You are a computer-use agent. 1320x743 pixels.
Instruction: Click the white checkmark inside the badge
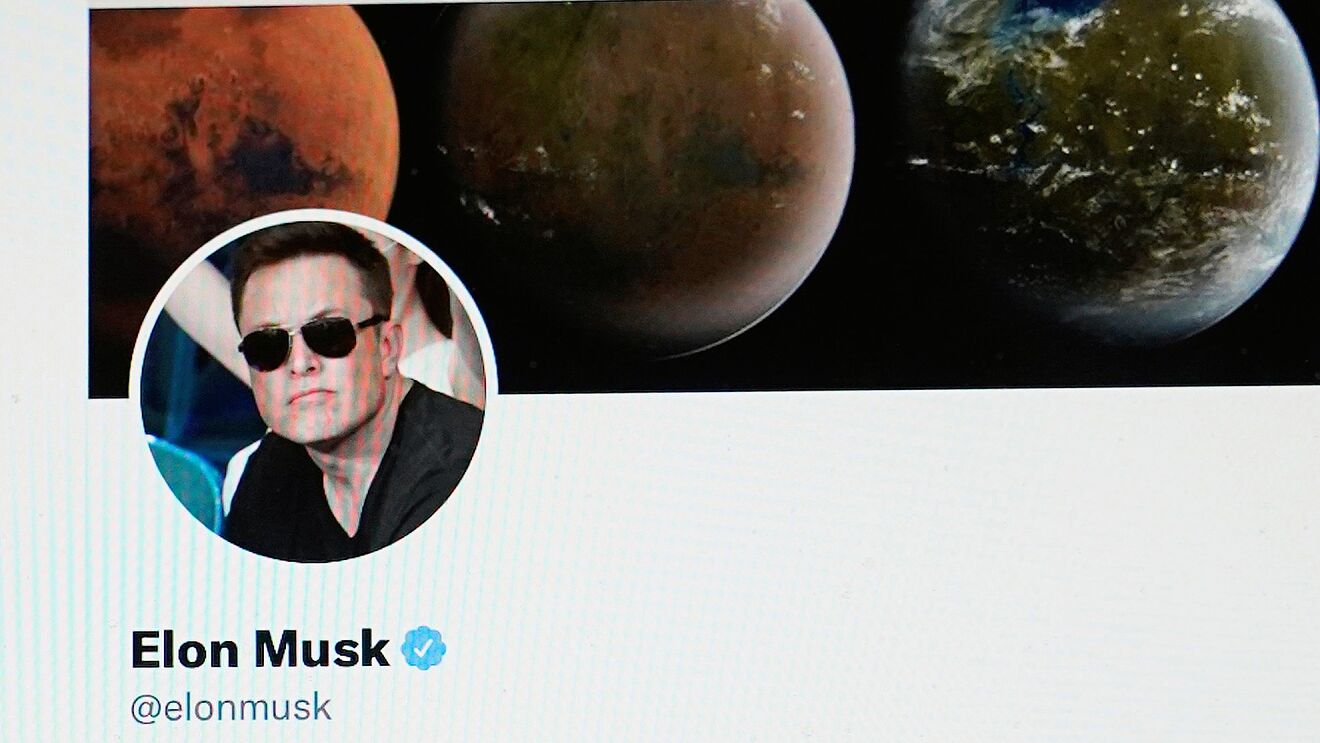click(x=424, y=649)
